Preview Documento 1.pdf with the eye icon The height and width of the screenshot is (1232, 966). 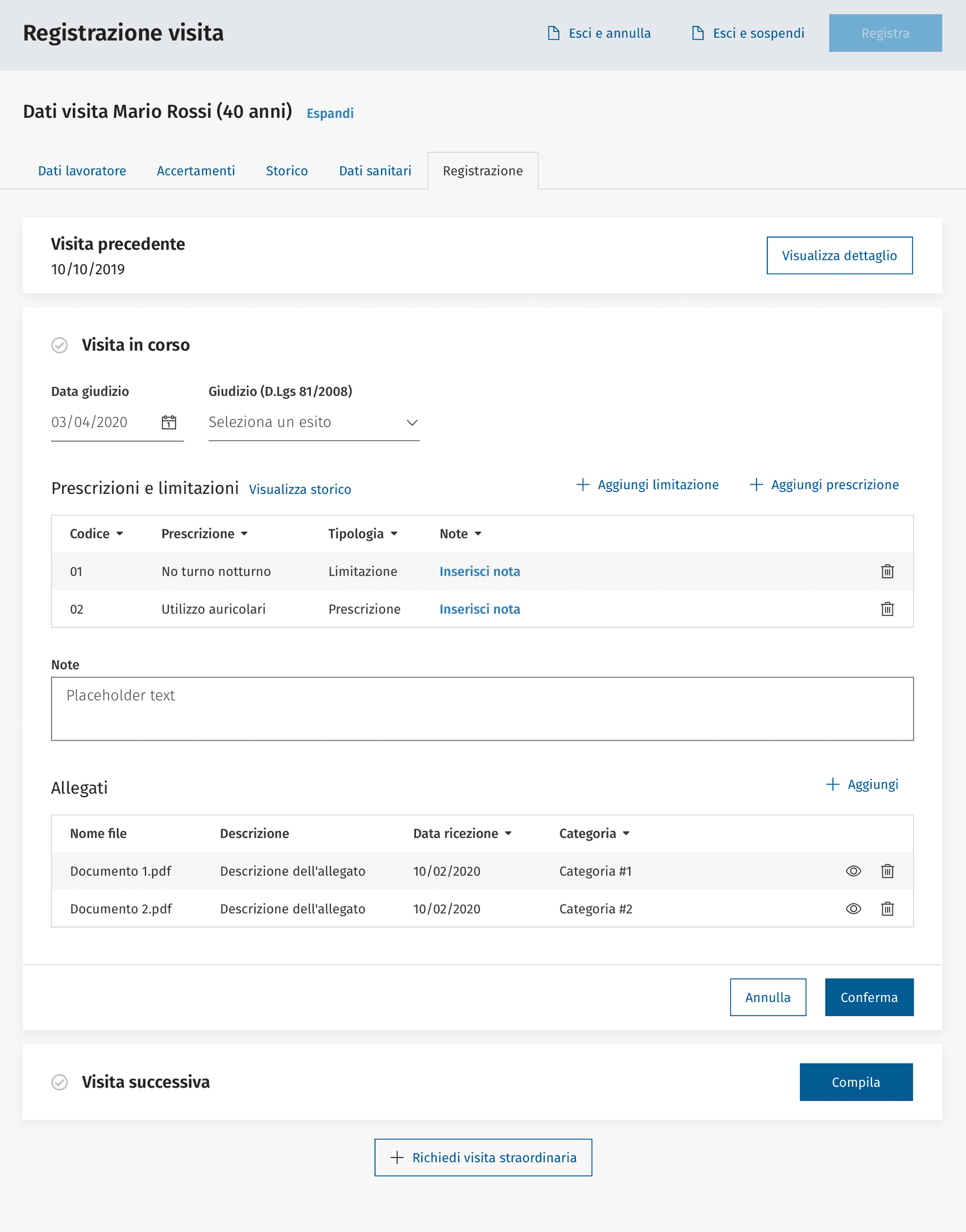(x=853, y=871)
